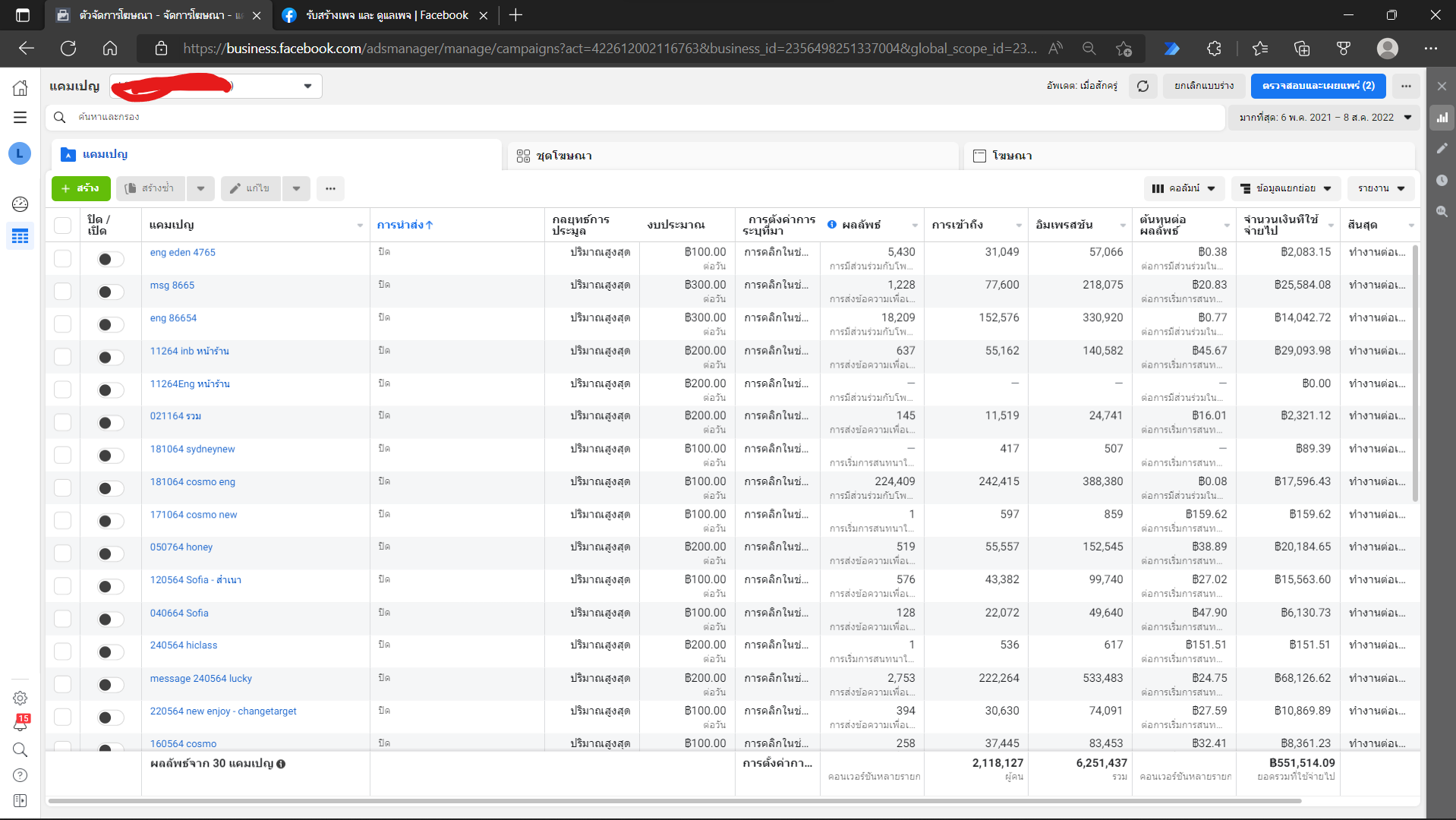Open the breakdown dropdown
The image size is (1456, 820).
tap(1285, 188)
